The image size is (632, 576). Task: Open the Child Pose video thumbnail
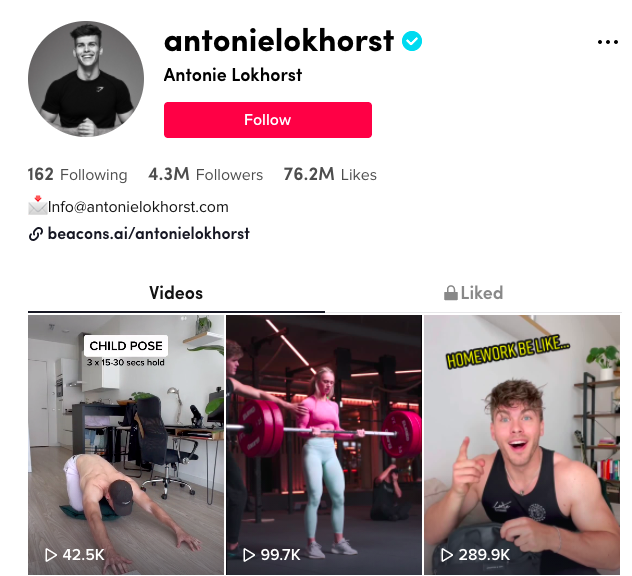click(x=126, y=445)
